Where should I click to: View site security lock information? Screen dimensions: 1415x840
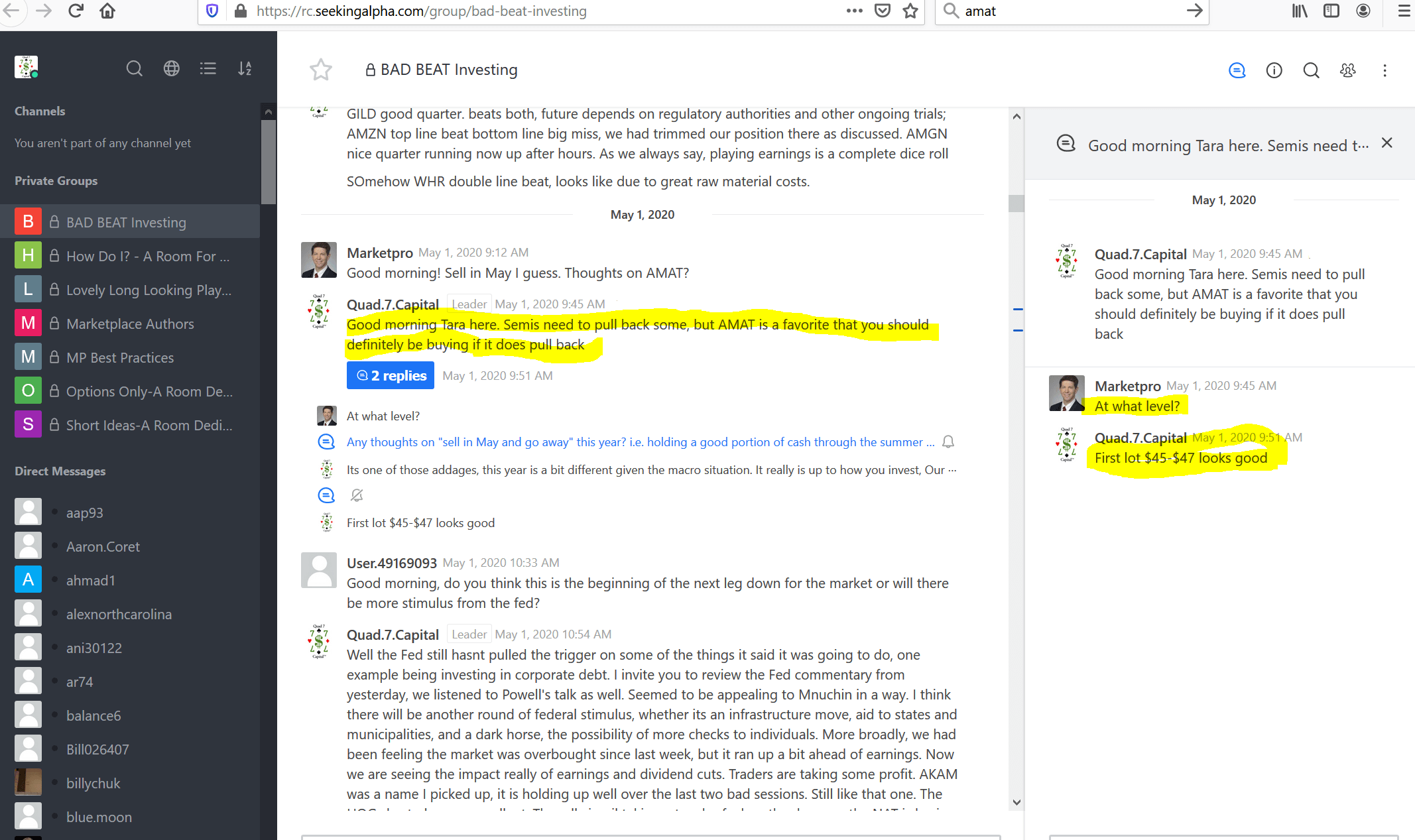241,11
